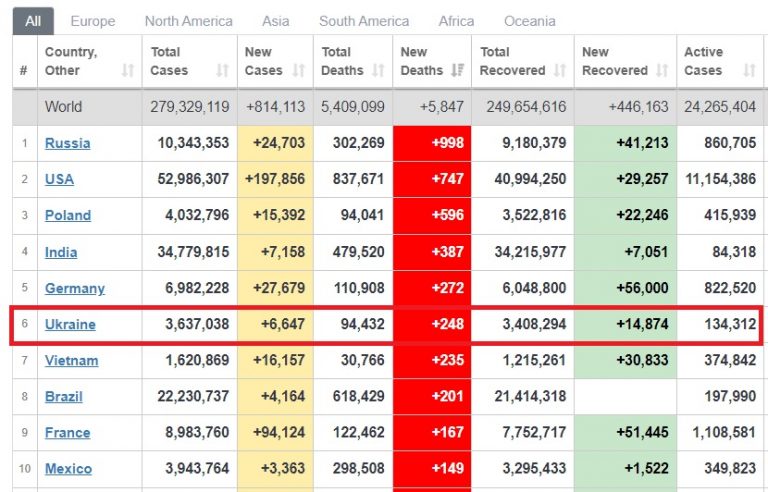Open the Mexico country link
768x492 pixels.
tap(69, 469)
